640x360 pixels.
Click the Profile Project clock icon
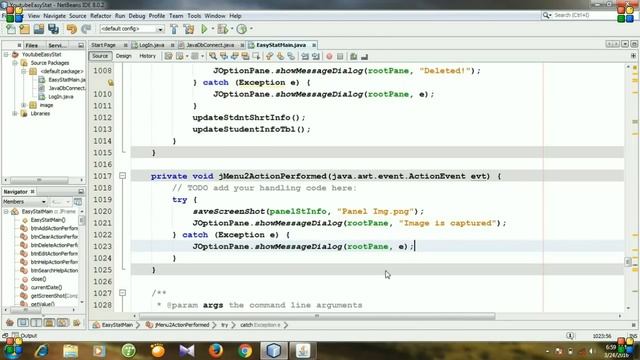point(242,29)
